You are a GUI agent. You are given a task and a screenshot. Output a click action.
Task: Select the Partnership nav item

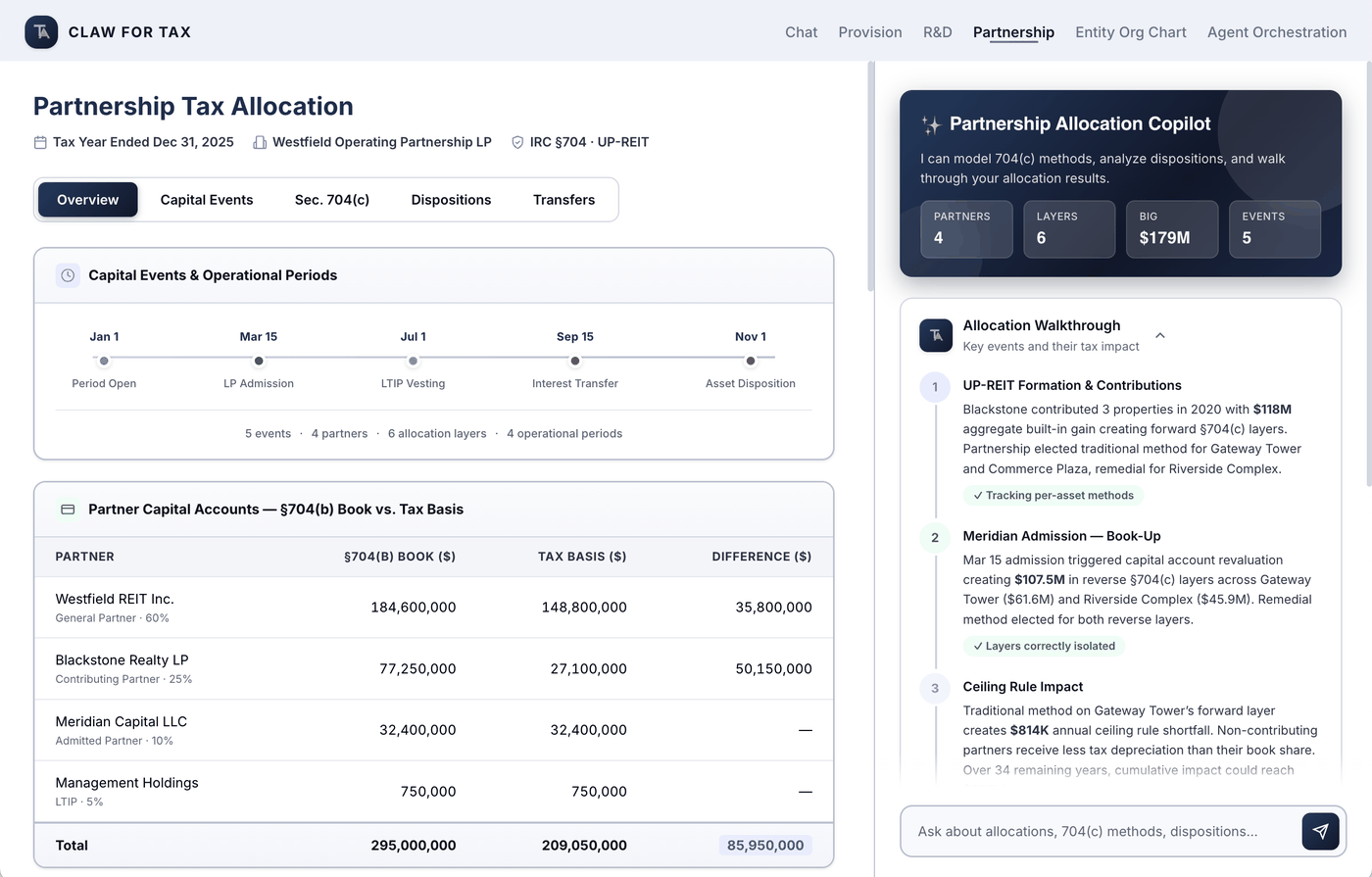pos(1013,32)
